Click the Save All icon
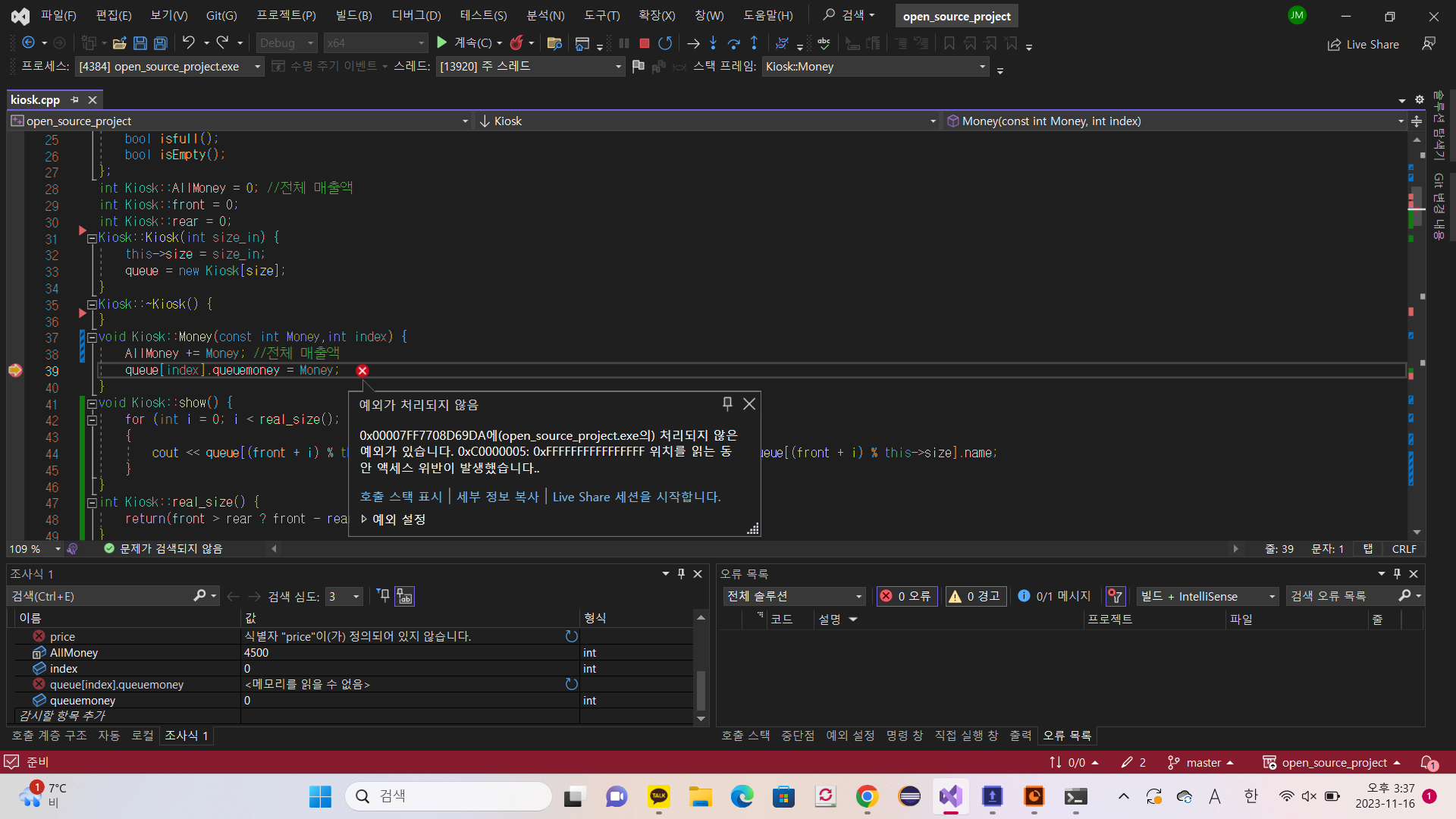Screen dimensions: 1456x819 160,43
